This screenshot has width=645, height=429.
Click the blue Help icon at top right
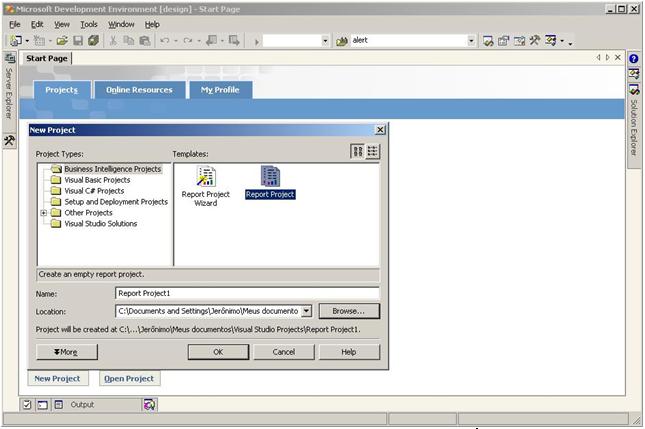pos(634,59)
